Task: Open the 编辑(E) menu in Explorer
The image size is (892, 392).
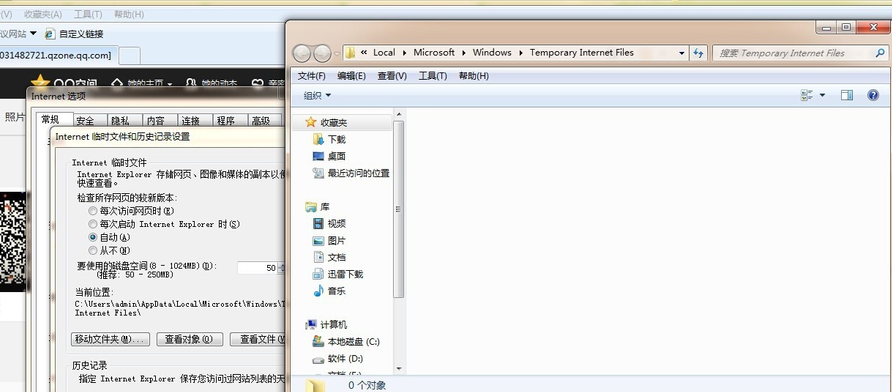Action: point(351,76)
